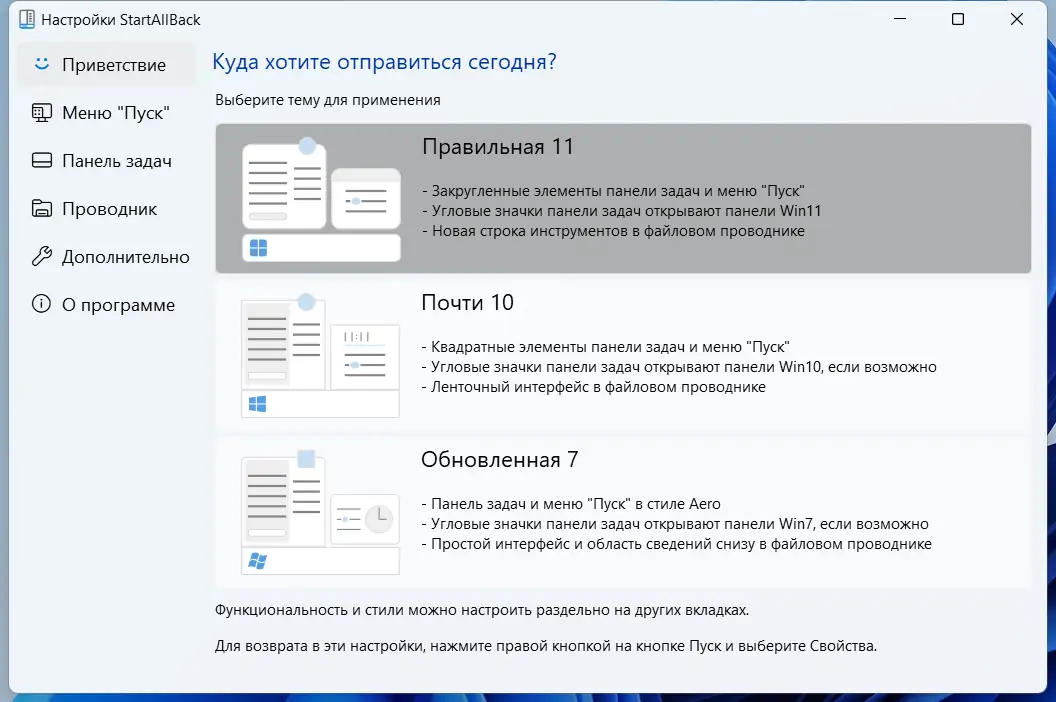The width and height of the screenshot is (1056, 702).
Task: Close the StartAllBack settings window
Action: point(1017,19)
